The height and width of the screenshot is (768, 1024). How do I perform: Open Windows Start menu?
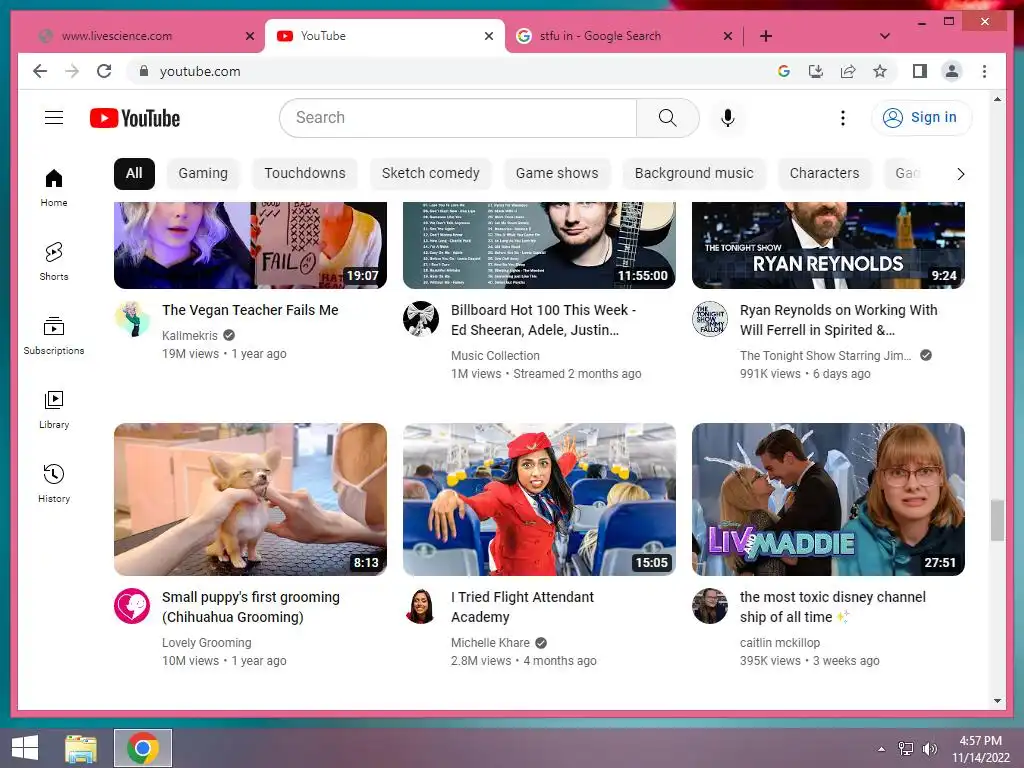25,748
